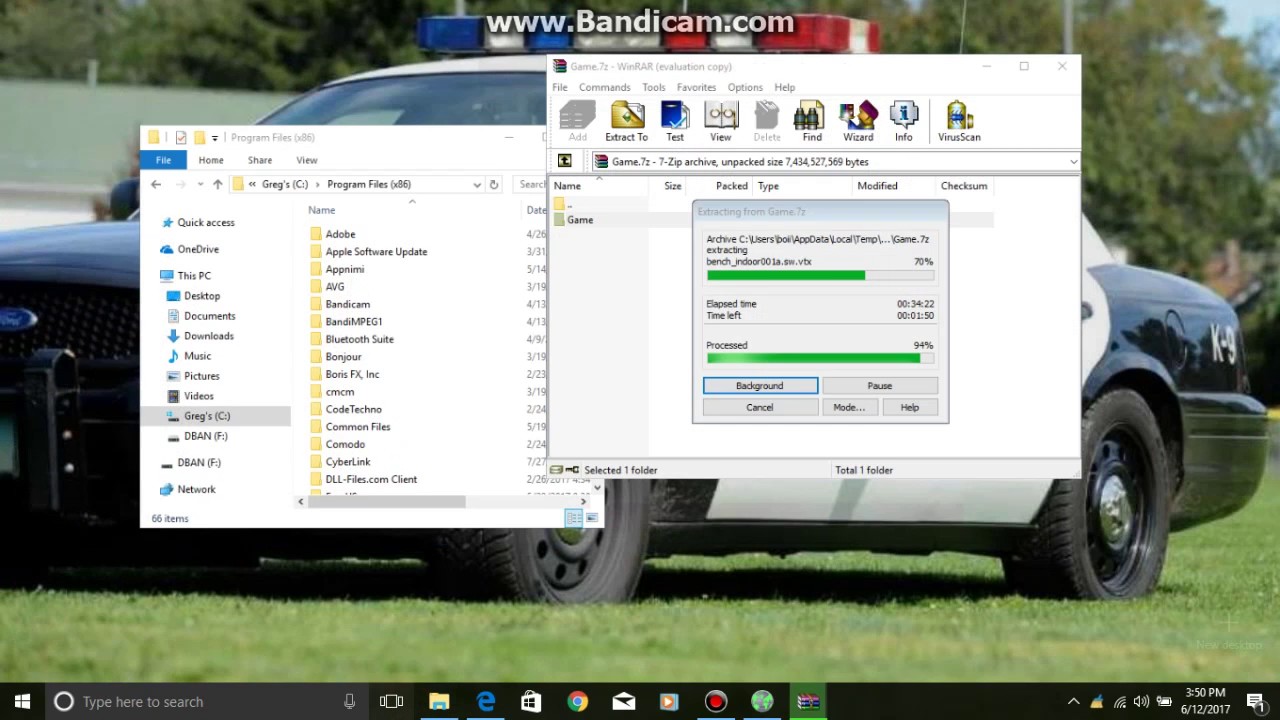The width and height of the screenshot is (1280, 720).
Task: Open the Quick Access Toolbar customize dropdown
Action: click(215, 138)
